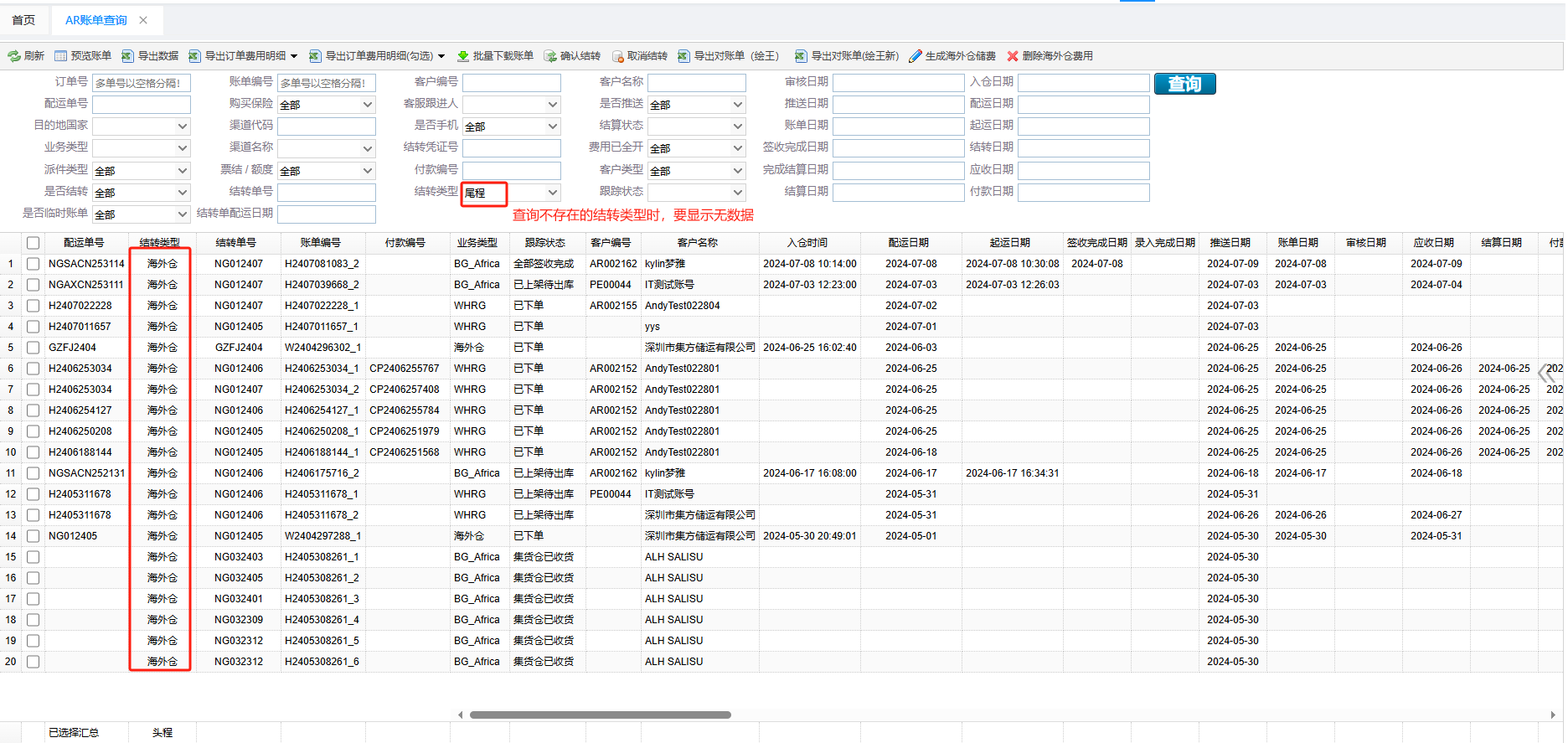Click the blue 查询 button
This screenshot has height=743, width=1568.
point(1184,84)
